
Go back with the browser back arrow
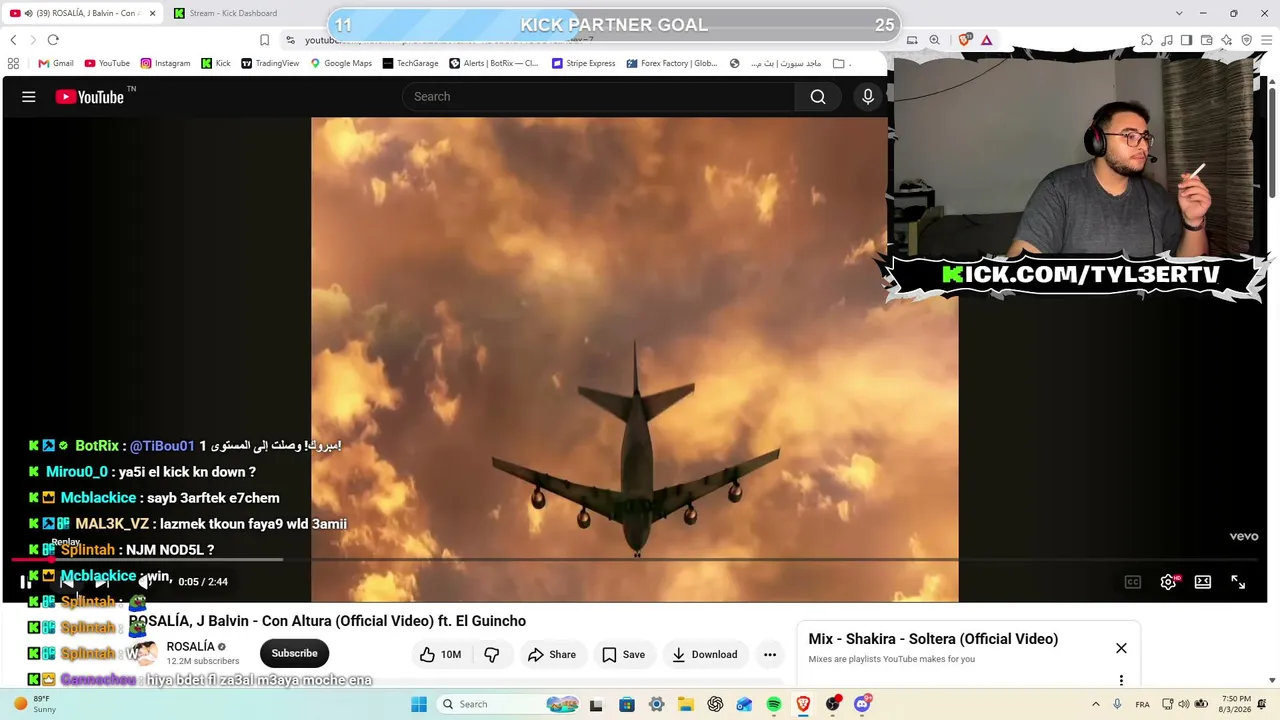[13, 40]
